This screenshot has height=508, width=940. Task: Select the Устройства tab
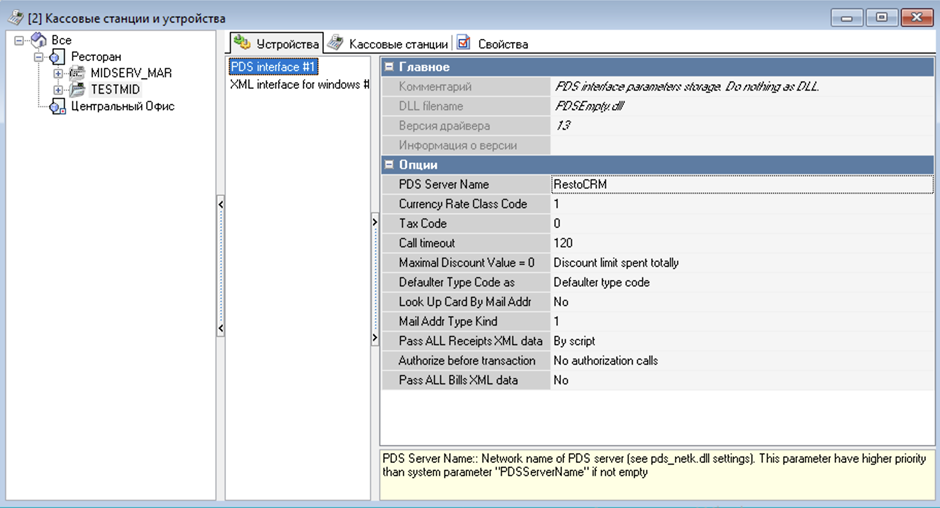click(x=277, y=44)
